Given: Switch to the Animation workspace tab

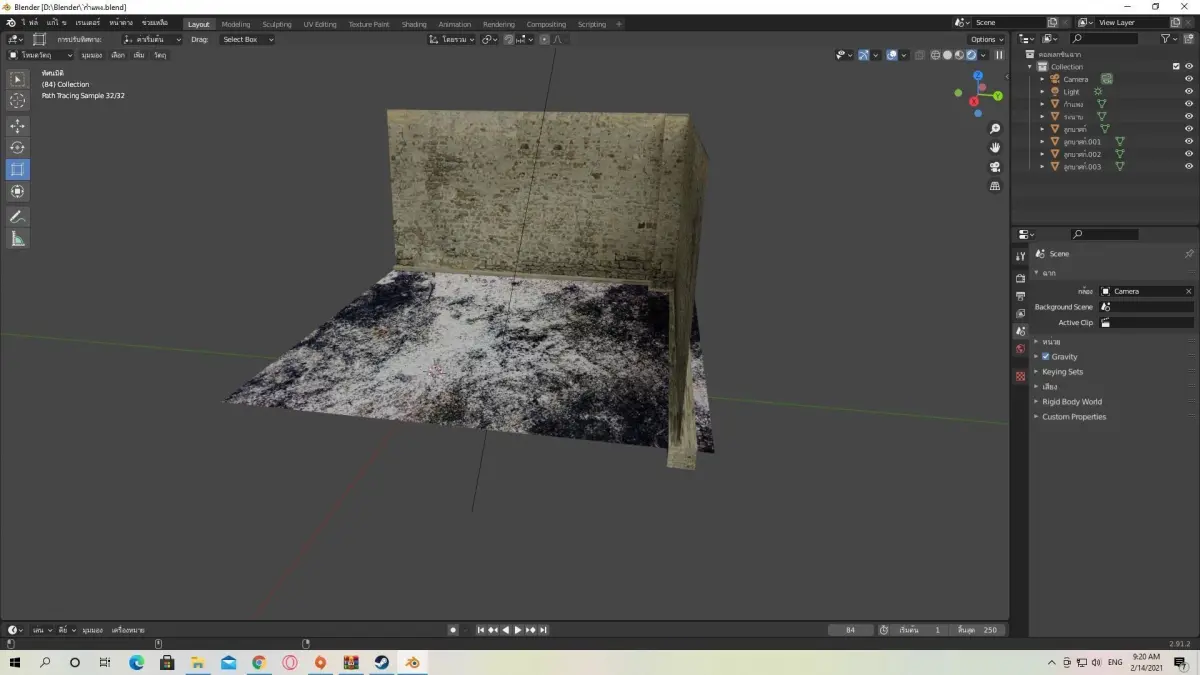Looking at the screenshot, I should pos(455,24).
